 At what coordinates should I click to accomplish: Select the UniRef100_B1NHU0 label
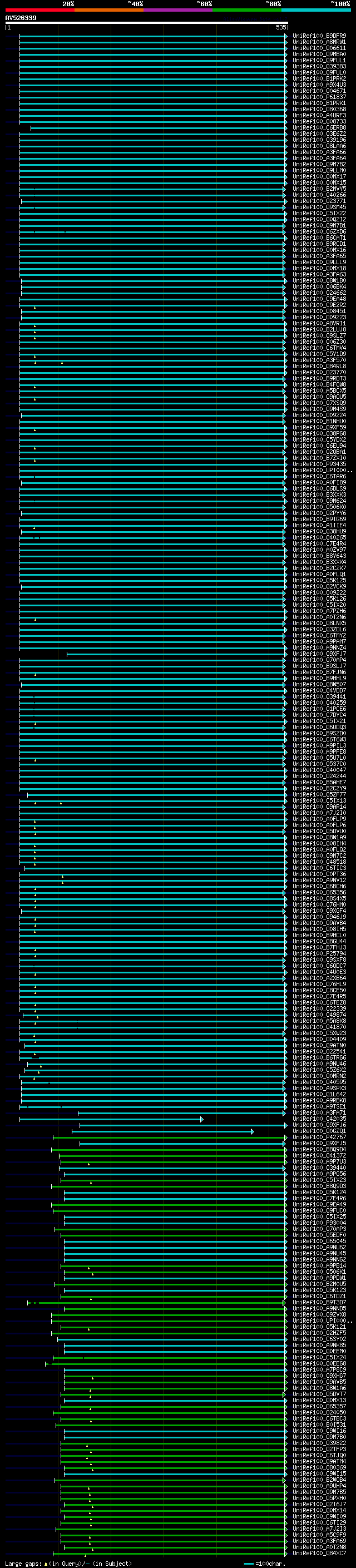click(x=319, y=421)
